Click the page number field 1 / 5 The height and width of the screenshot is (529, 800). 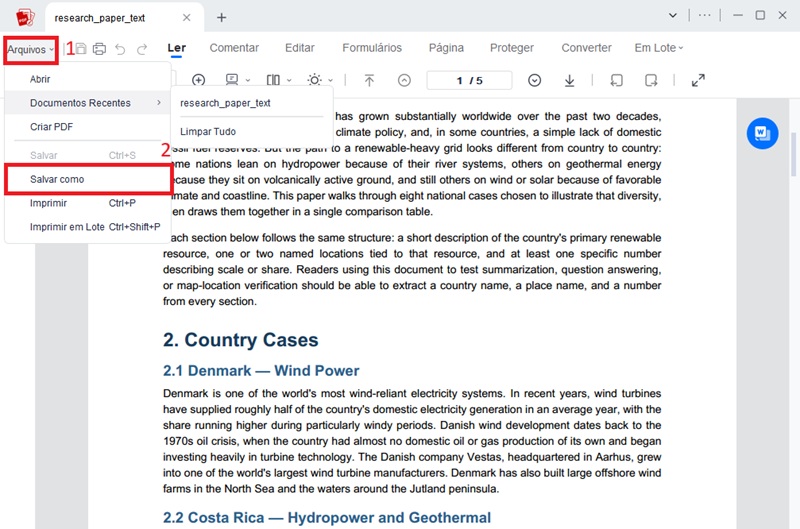click(x=469, y=81)
